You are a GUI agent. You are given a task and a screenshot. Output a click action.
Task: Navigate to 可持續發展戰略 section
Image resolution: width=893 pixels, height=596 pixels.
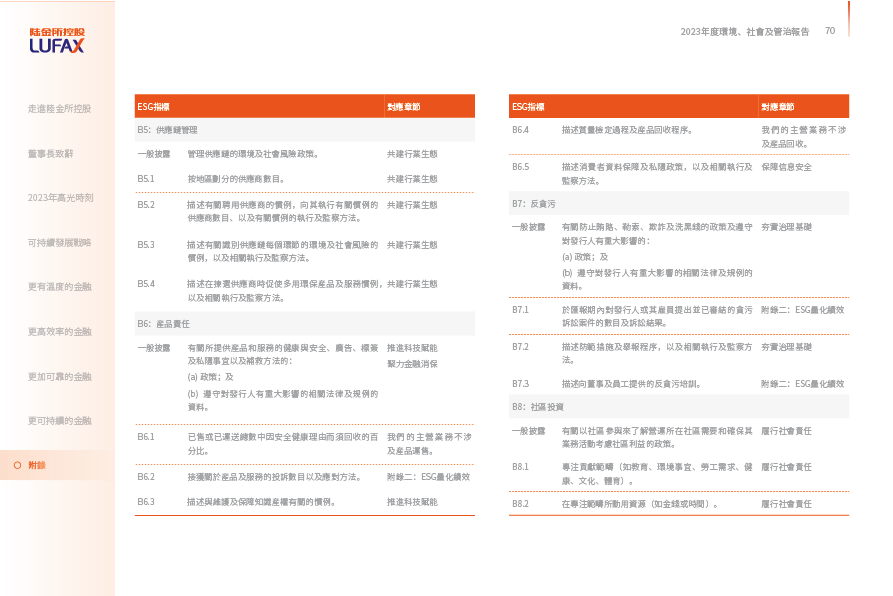(x=60, y=242)
